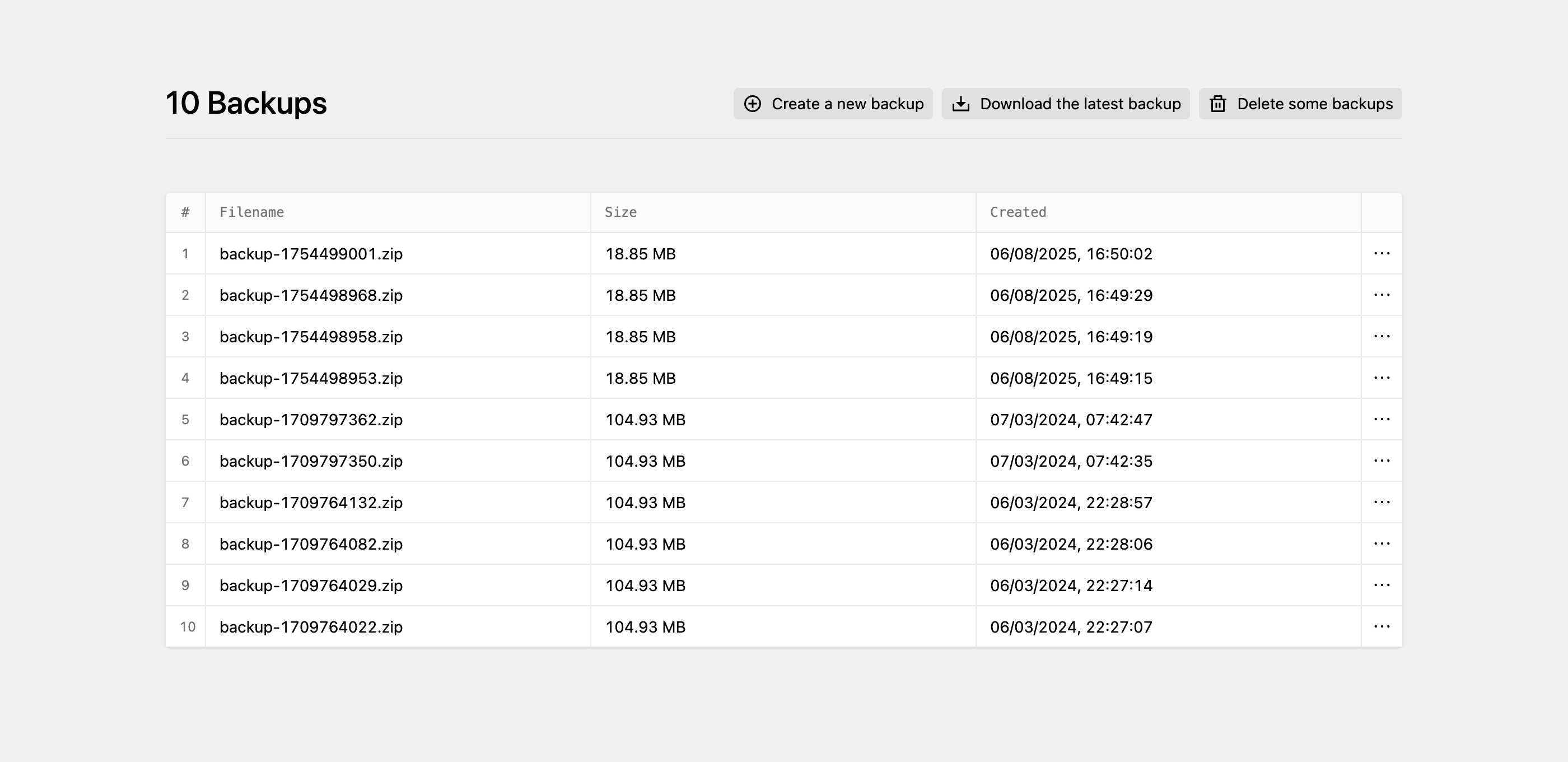Select the Created column header
1568x762 pixels.
[x=1018, y=212]
